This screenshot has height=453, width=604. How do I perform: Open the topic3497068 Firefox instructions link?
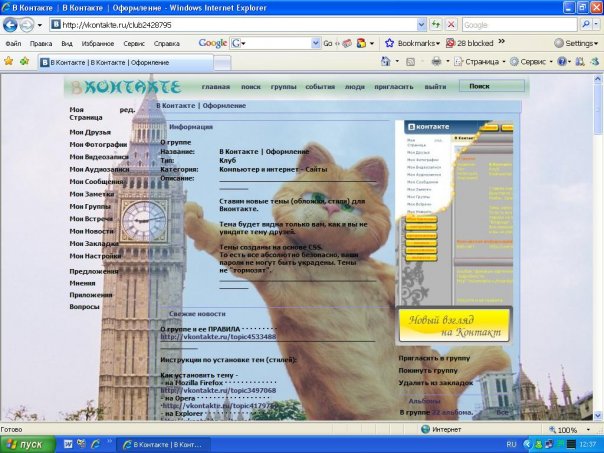tap(218, 390)
